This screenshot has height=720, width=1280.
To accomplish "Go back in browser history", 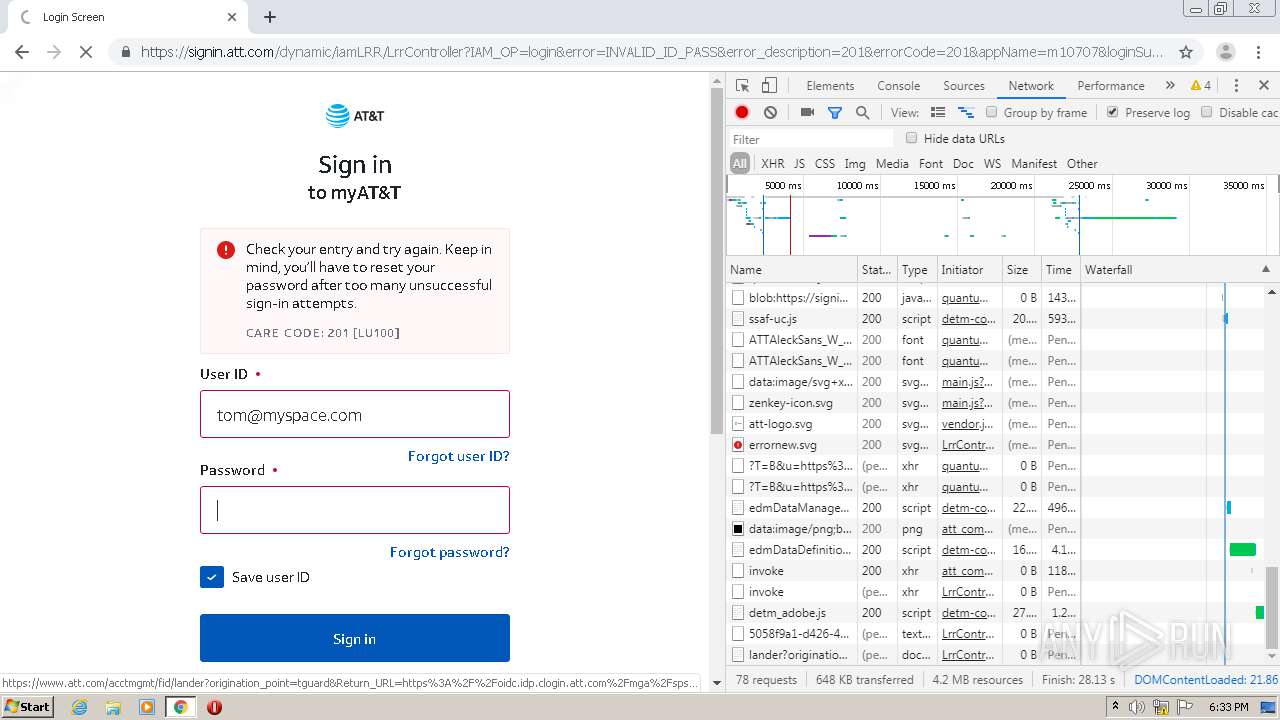I will [x=22, y=52].
